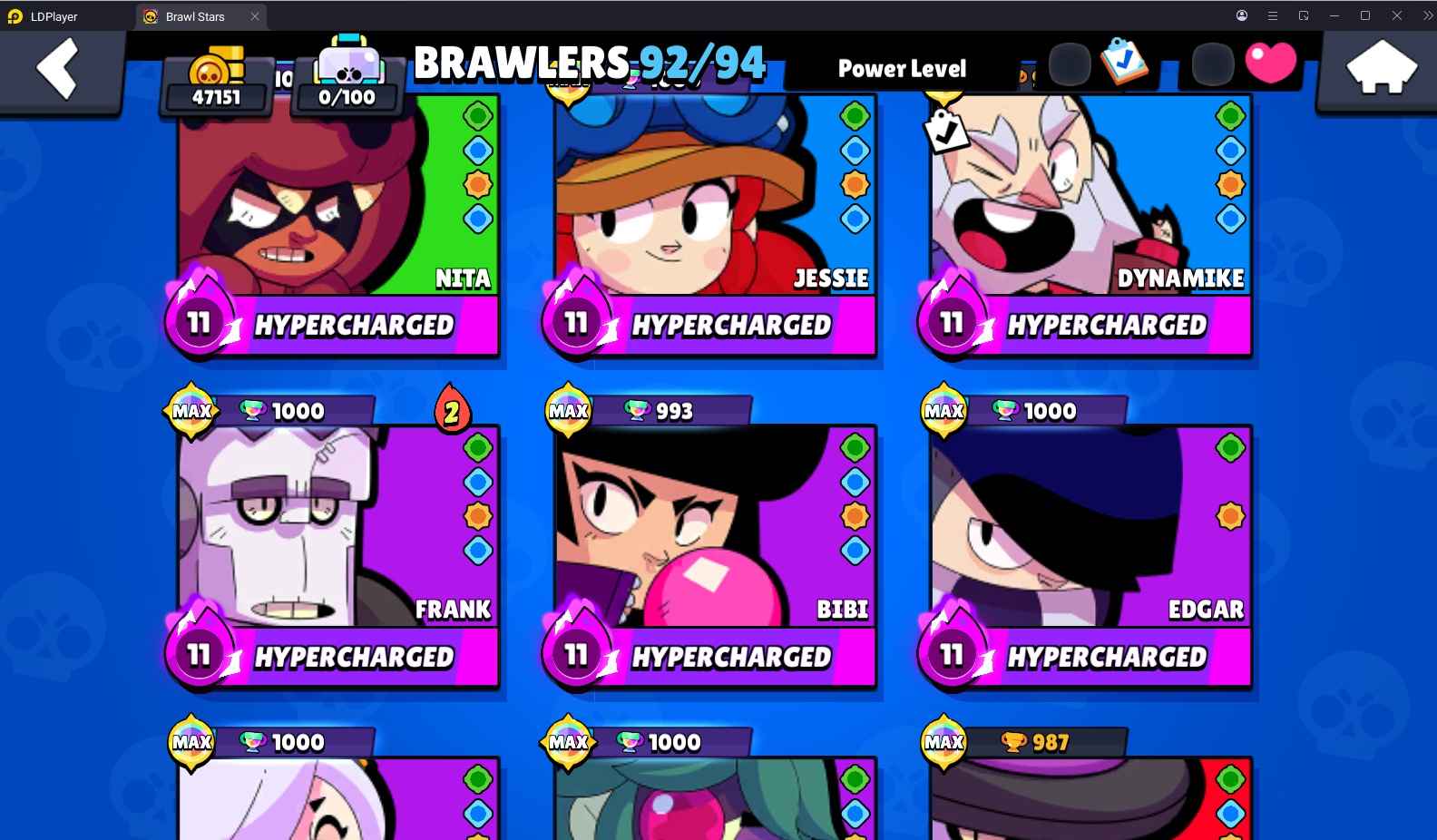Click the MAX rank badge above Bibi
This screenshot has height=840, width=1437.
[569, 411]
